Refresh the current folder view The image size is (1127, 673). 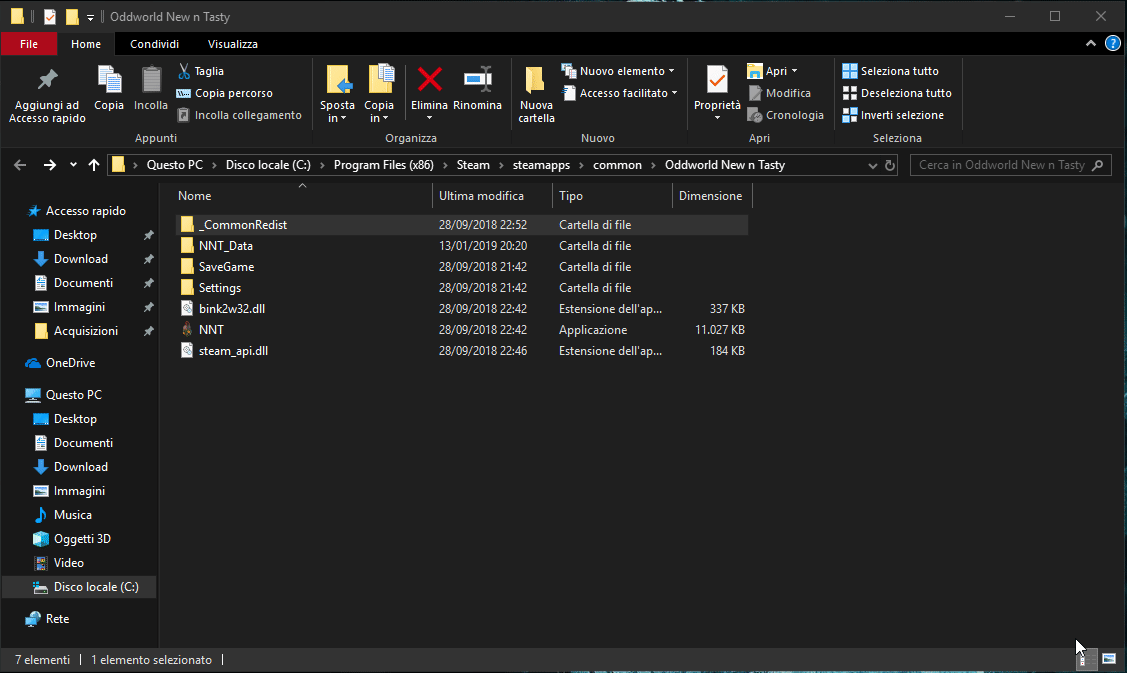[890, 165]
